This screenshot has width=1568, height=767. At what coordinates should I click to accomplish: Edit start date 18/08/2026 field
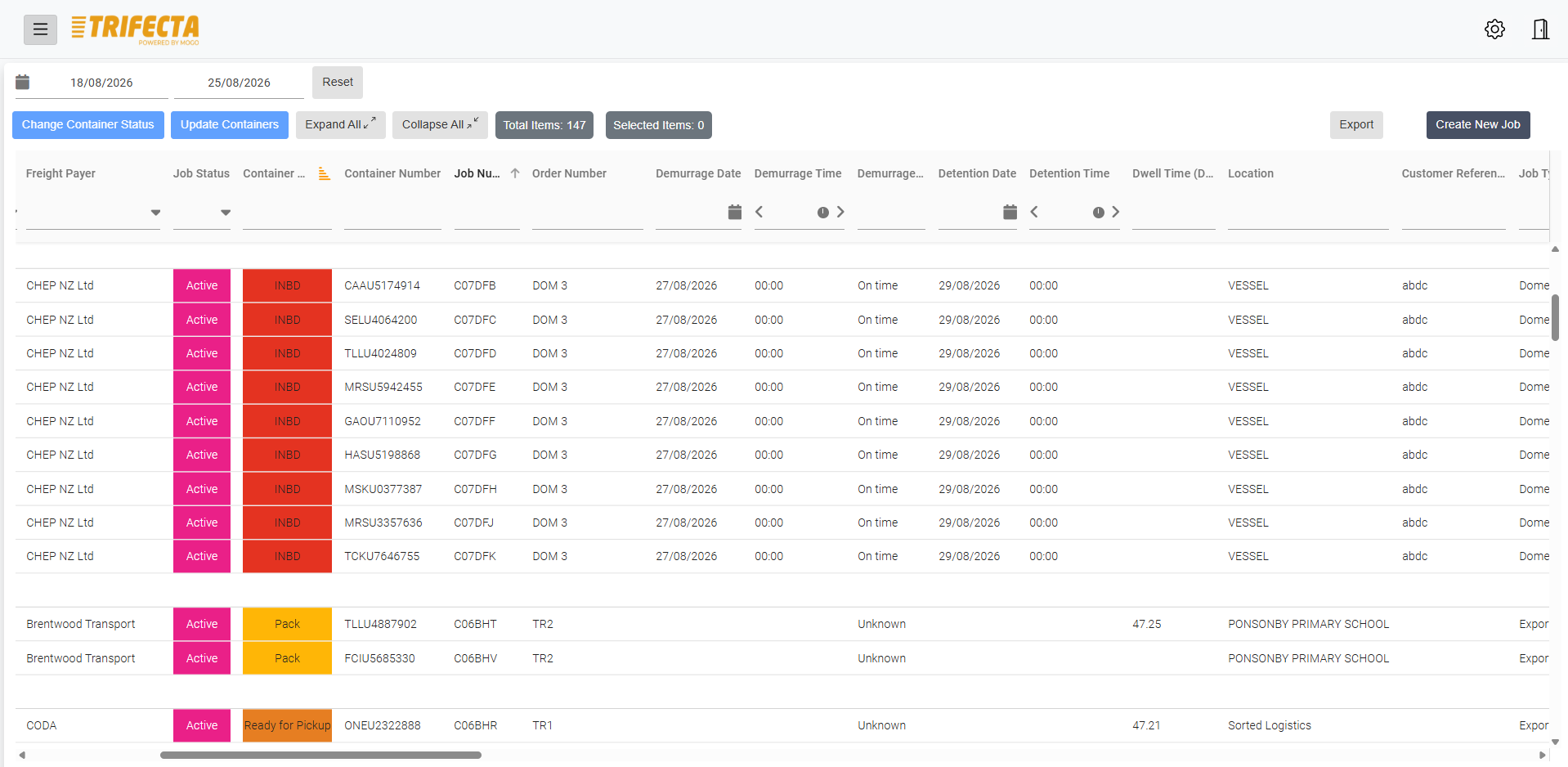tap(101, 83)
